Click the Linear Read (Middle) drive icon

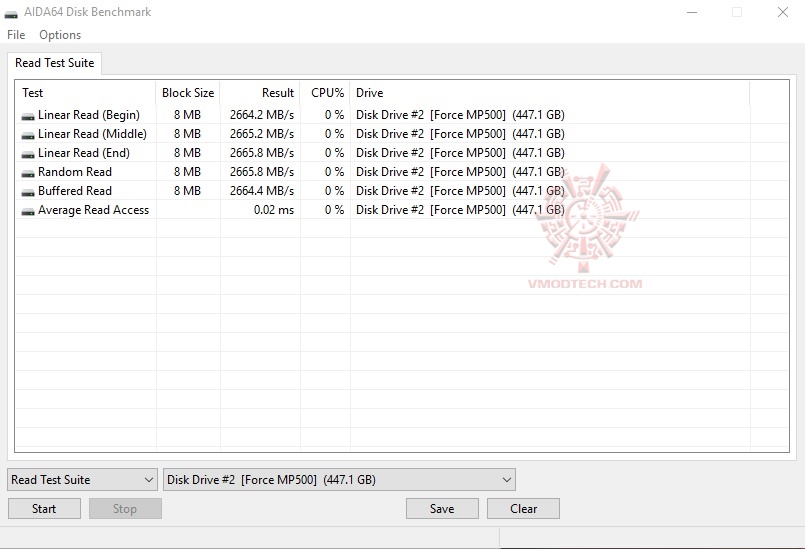click(x=28, y=135)
